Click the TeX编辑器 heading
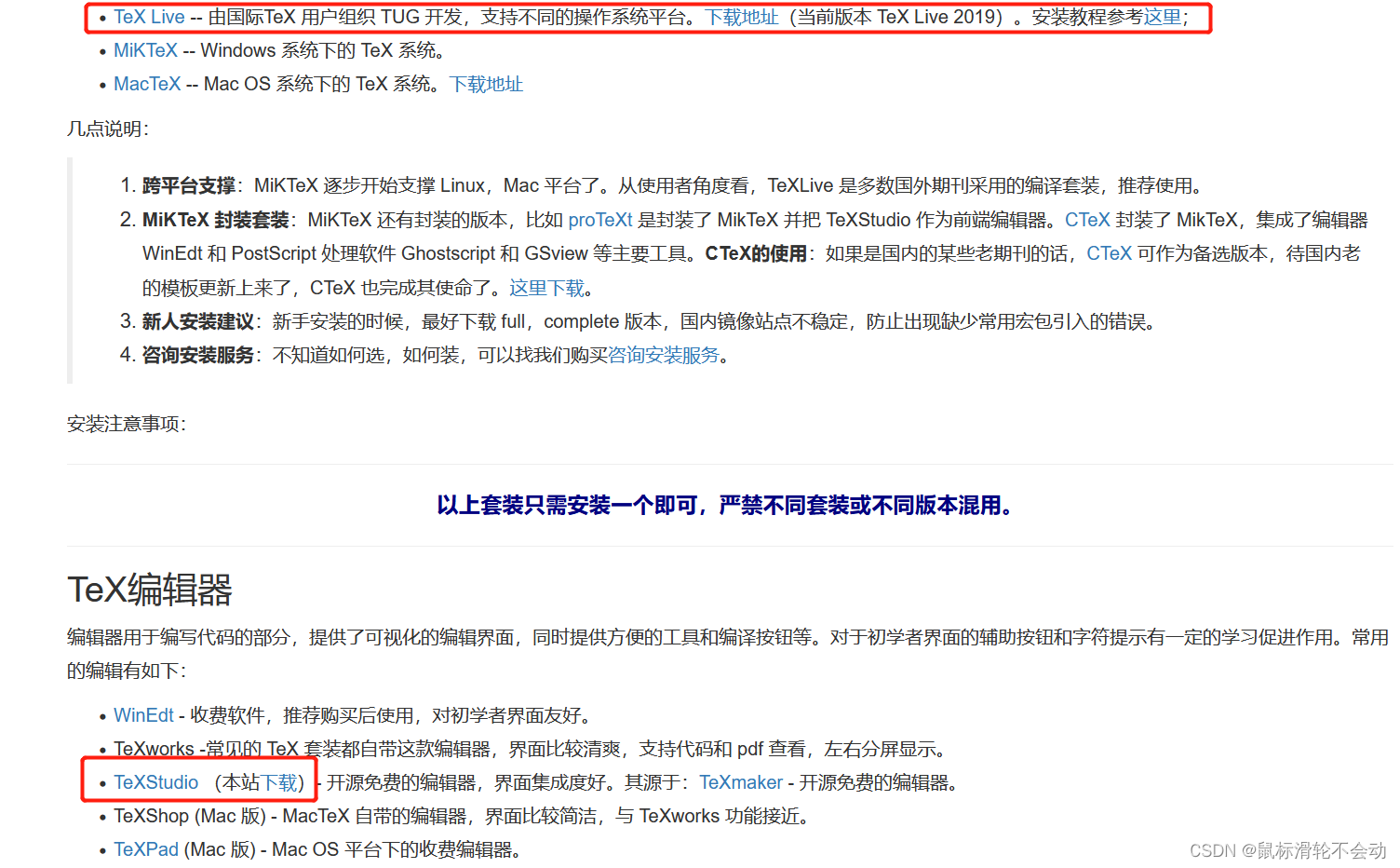 pyautogui.click(x=150, y=590)
